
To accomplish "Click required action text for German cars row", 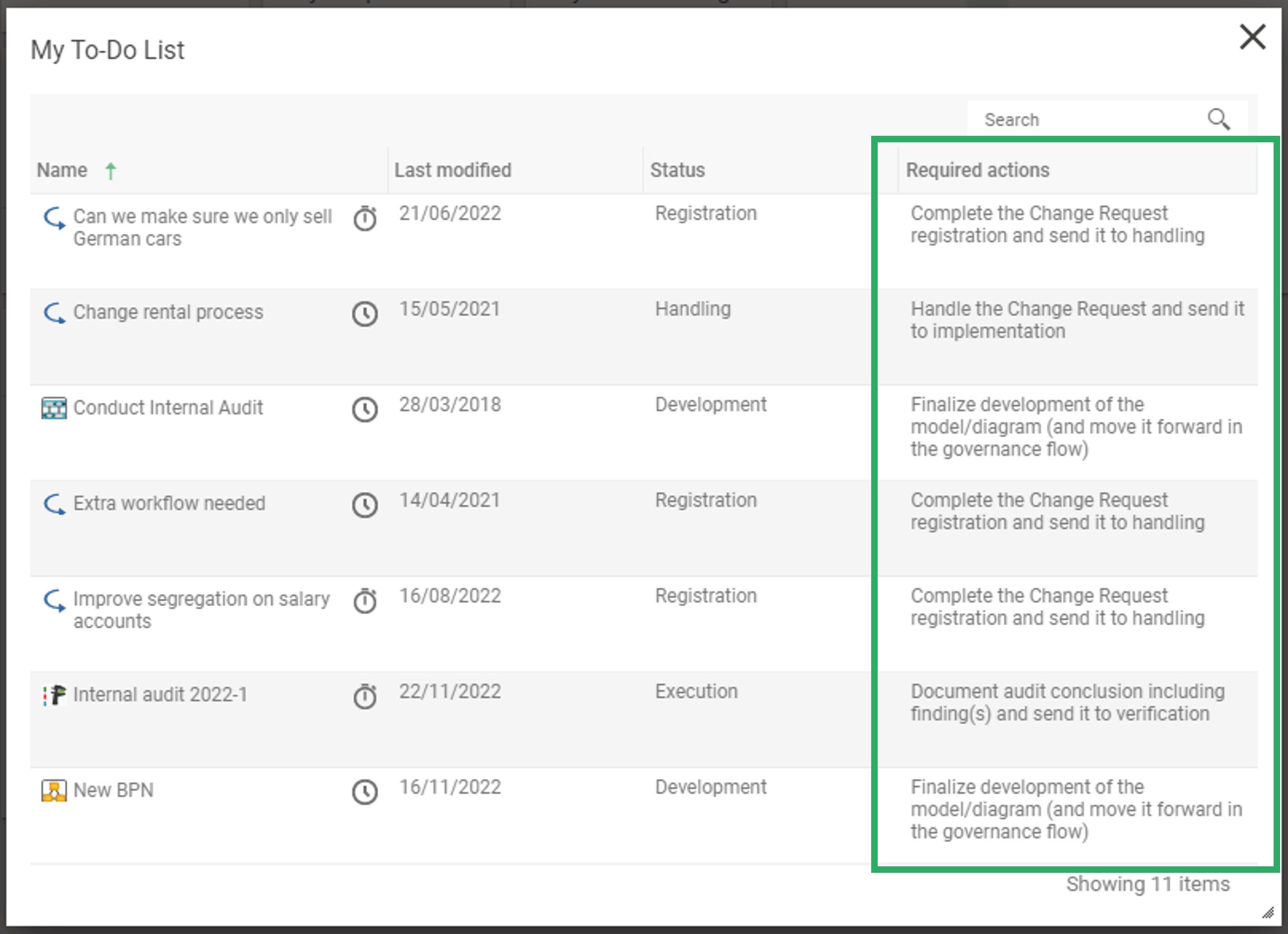I will (1058, 224).
